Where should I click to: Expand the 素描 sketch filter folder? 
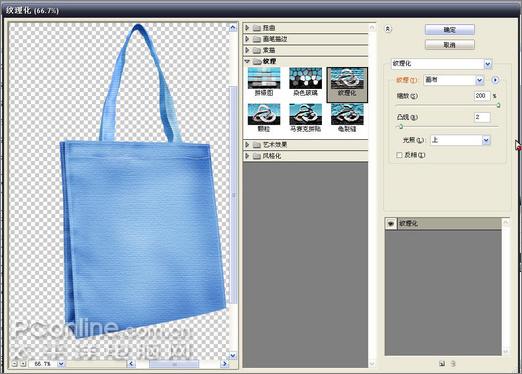coord(247,50)
